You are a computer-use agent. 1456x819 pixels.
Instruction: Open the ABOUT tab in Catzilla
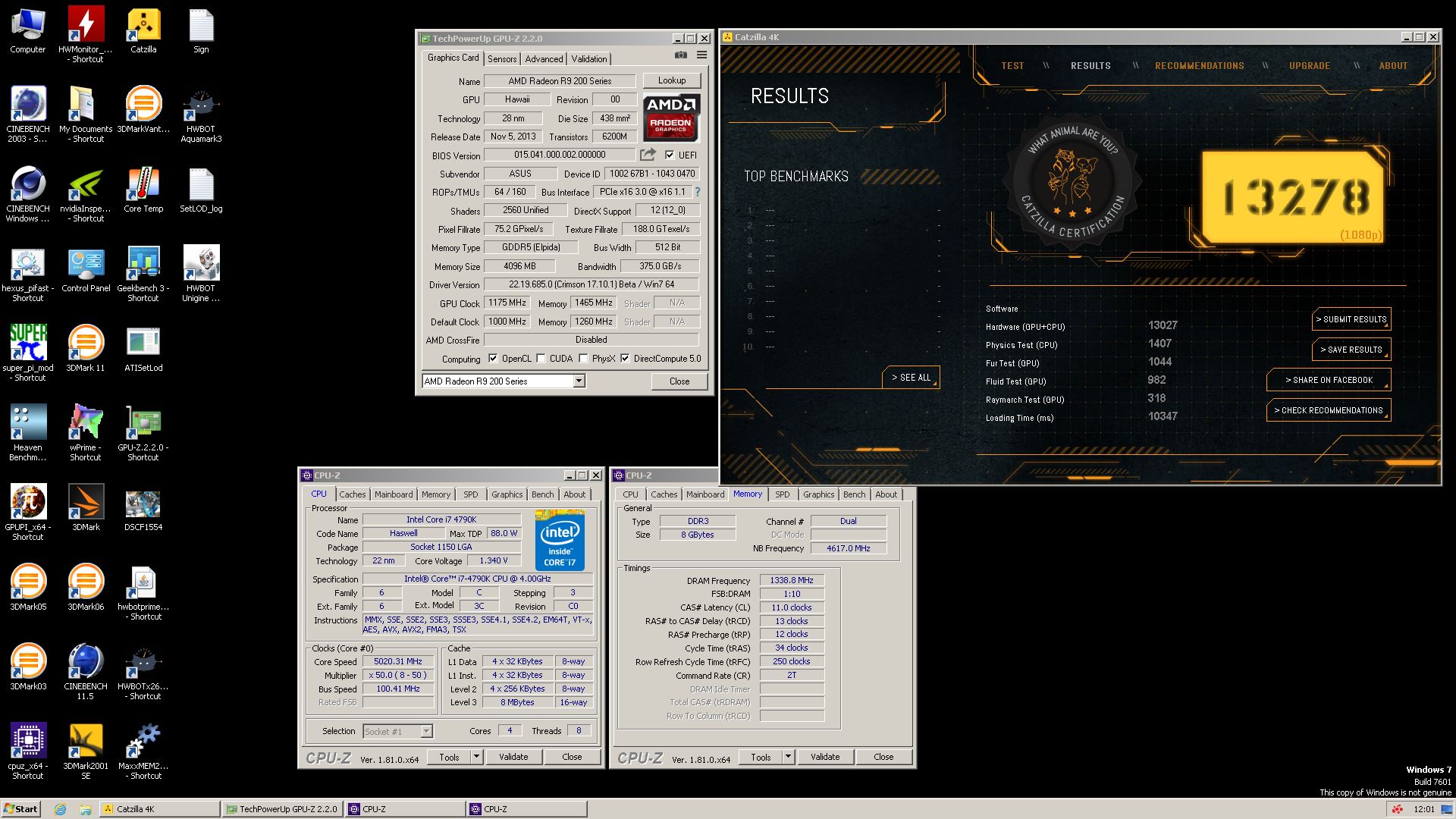point(1393,66)
